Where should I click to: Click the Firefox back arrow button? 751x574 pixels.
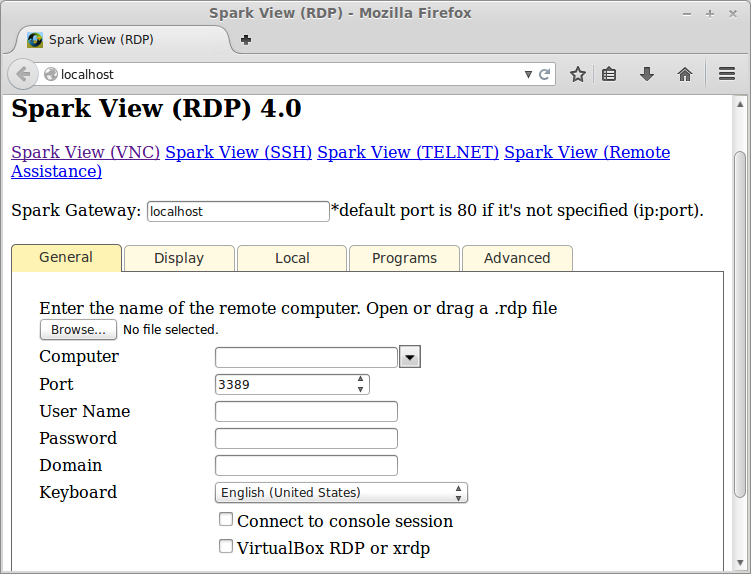tap(23, 74)
